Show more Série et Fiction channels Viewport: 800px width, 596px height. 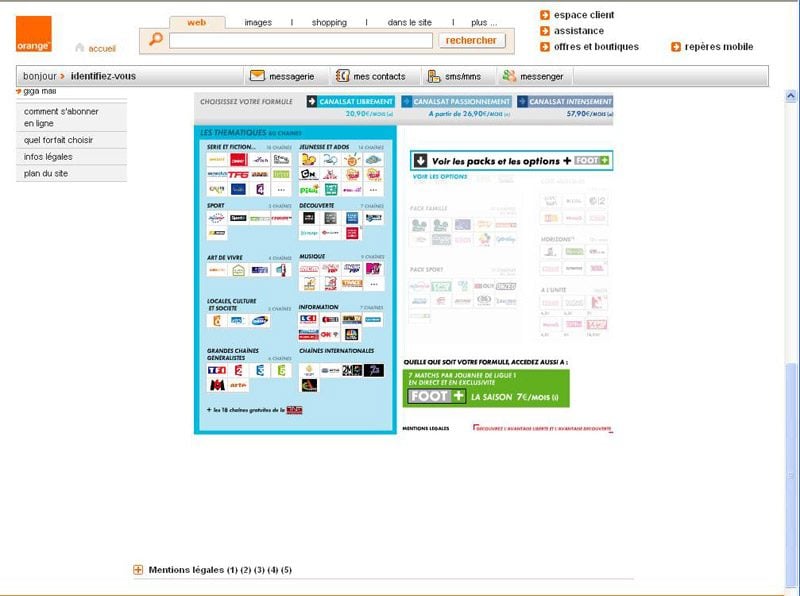[x=281, y=190]
